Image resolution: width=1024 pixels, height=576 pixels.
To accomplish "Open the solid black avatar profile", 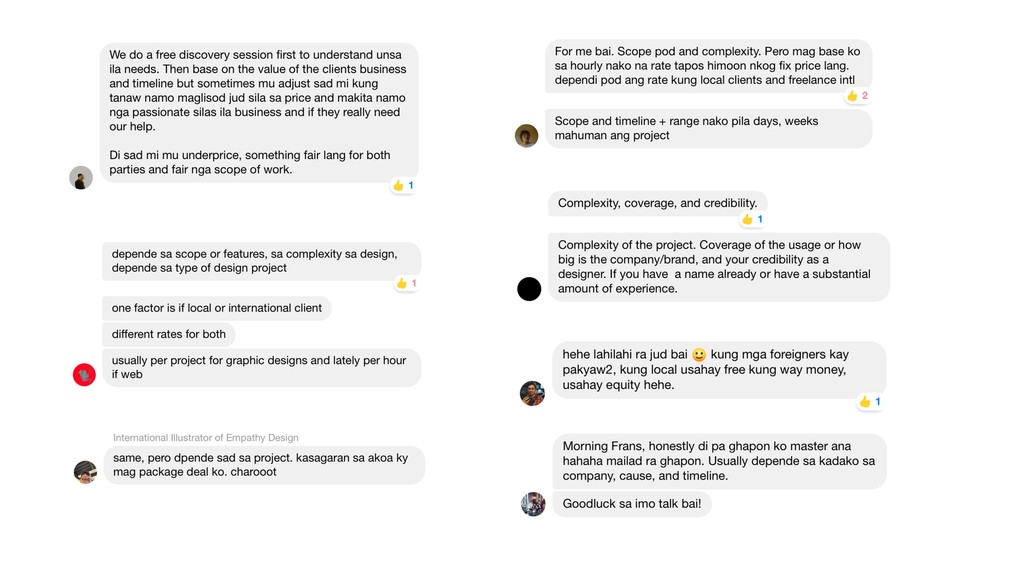I will [x=529, y=289].
